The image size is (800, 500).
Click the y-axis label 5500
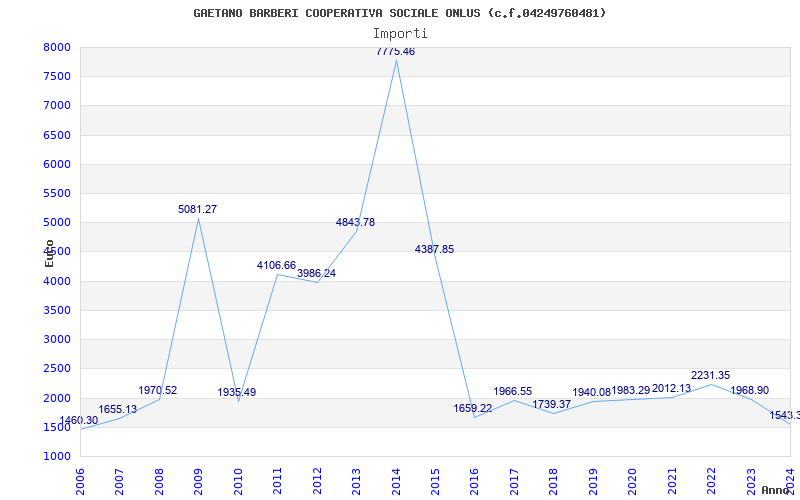[57, 193]
